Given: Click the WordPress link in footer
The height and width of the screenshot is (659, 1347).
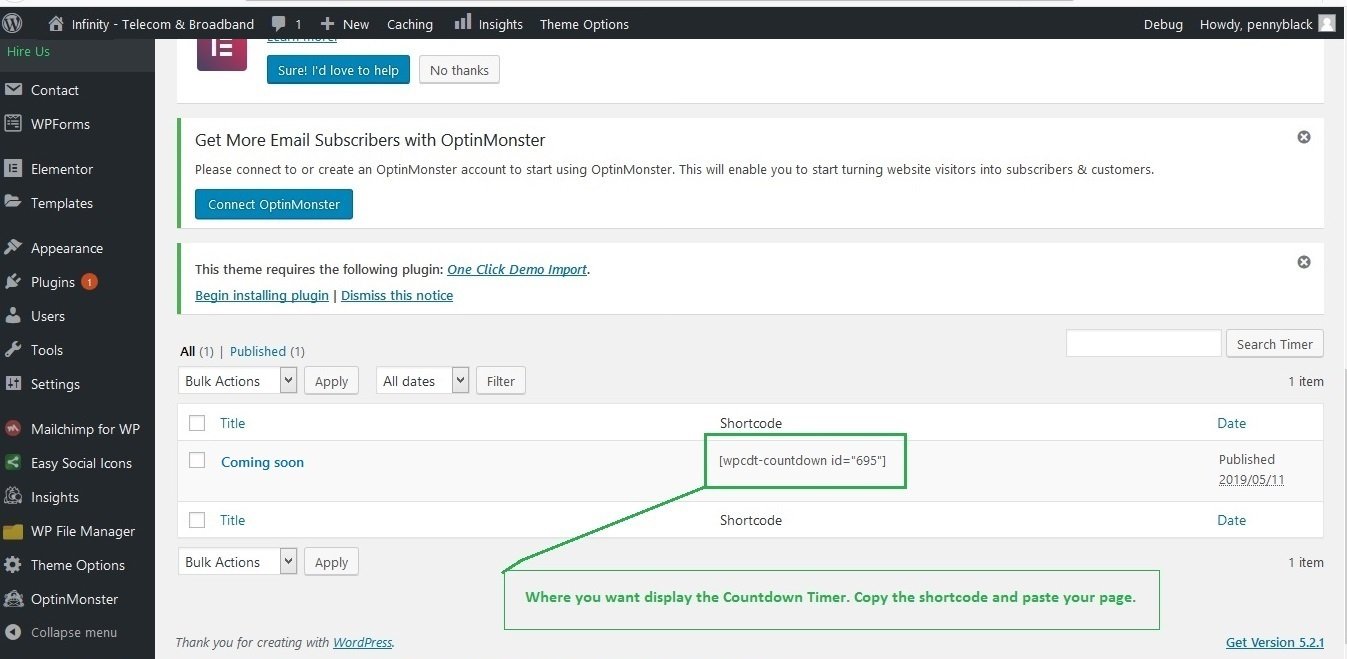Looking at the screenshot, I should (x=362, y=642).
